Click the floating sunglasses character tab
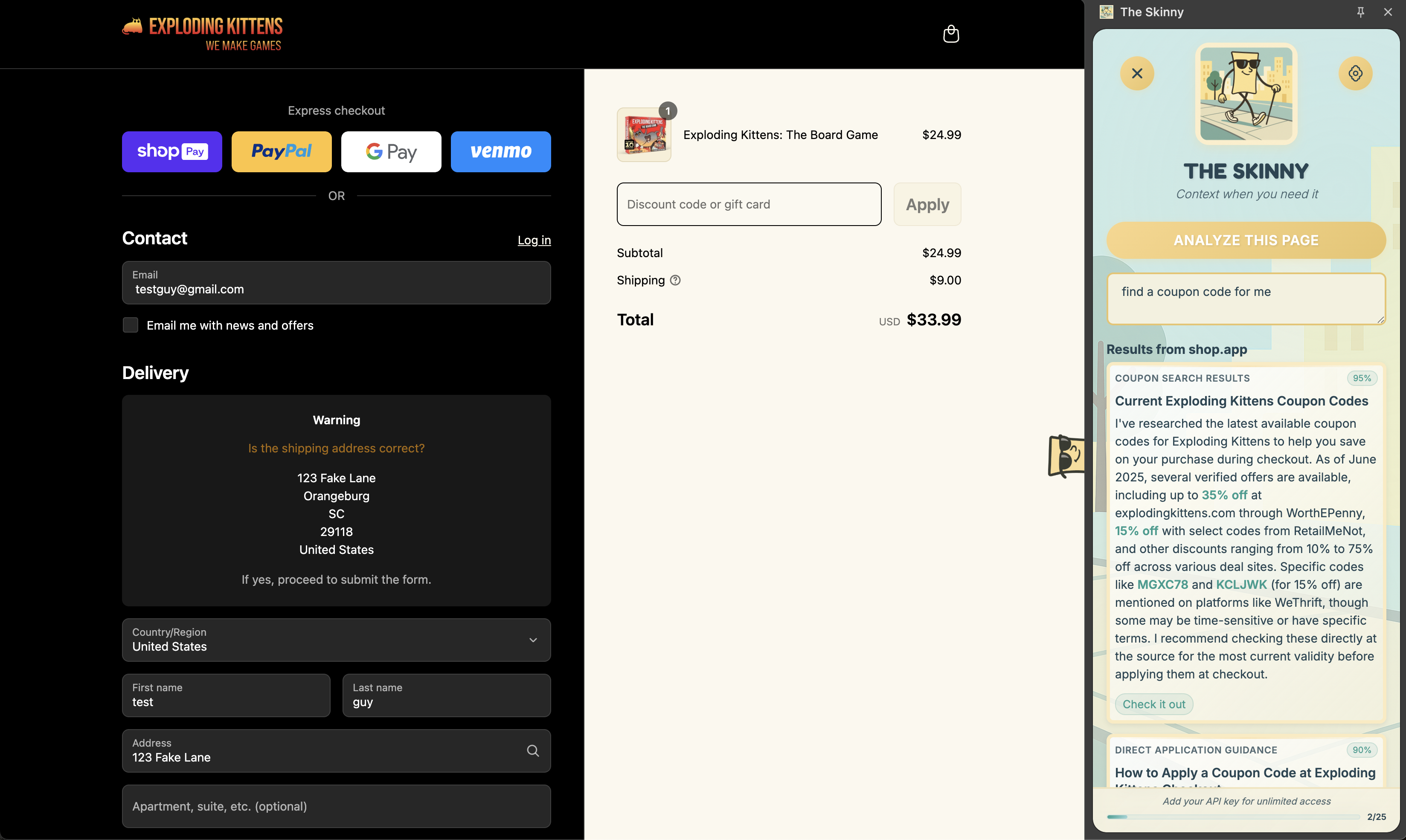 coord(1066,456)
